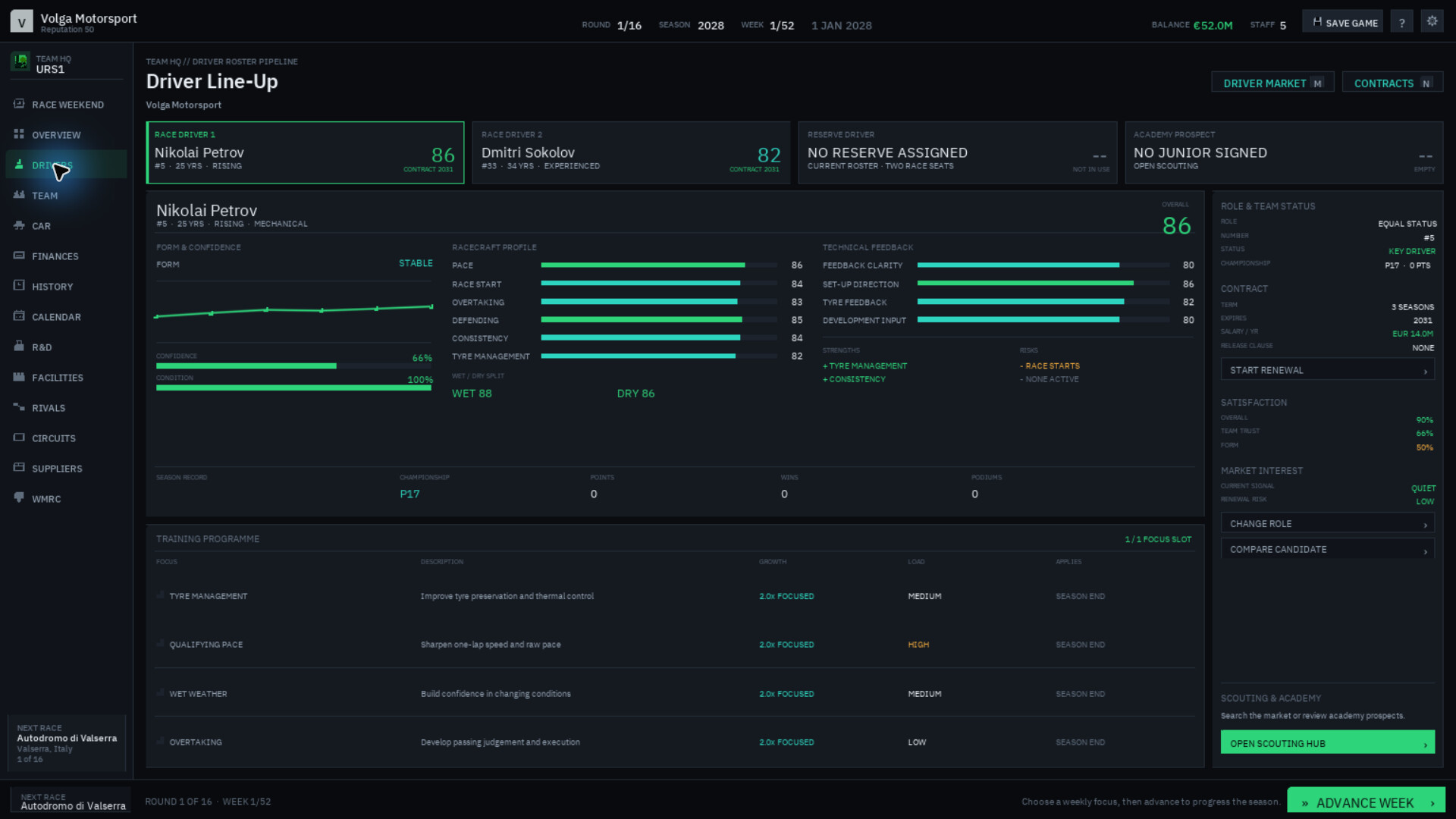
Task: Click the Advance Week button
Action: click(x=1366, y=802)
